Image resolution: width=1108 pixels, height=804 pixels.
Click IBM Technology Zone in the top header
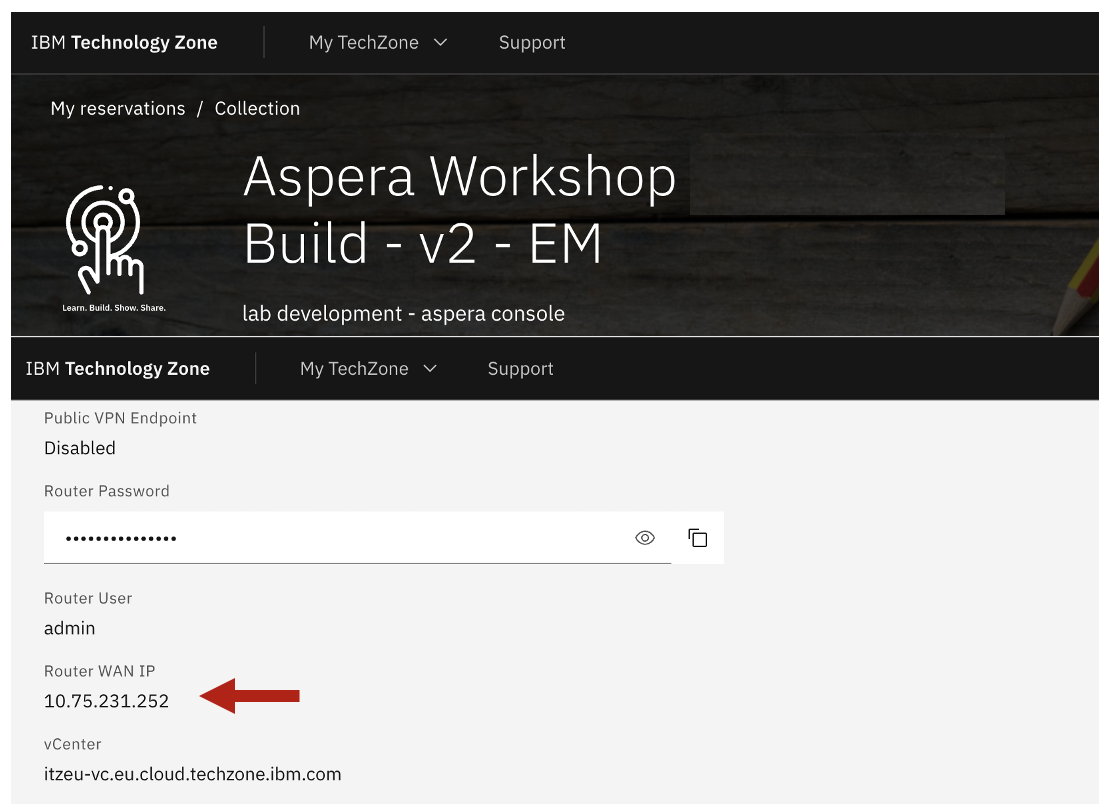tap(124, 42)
